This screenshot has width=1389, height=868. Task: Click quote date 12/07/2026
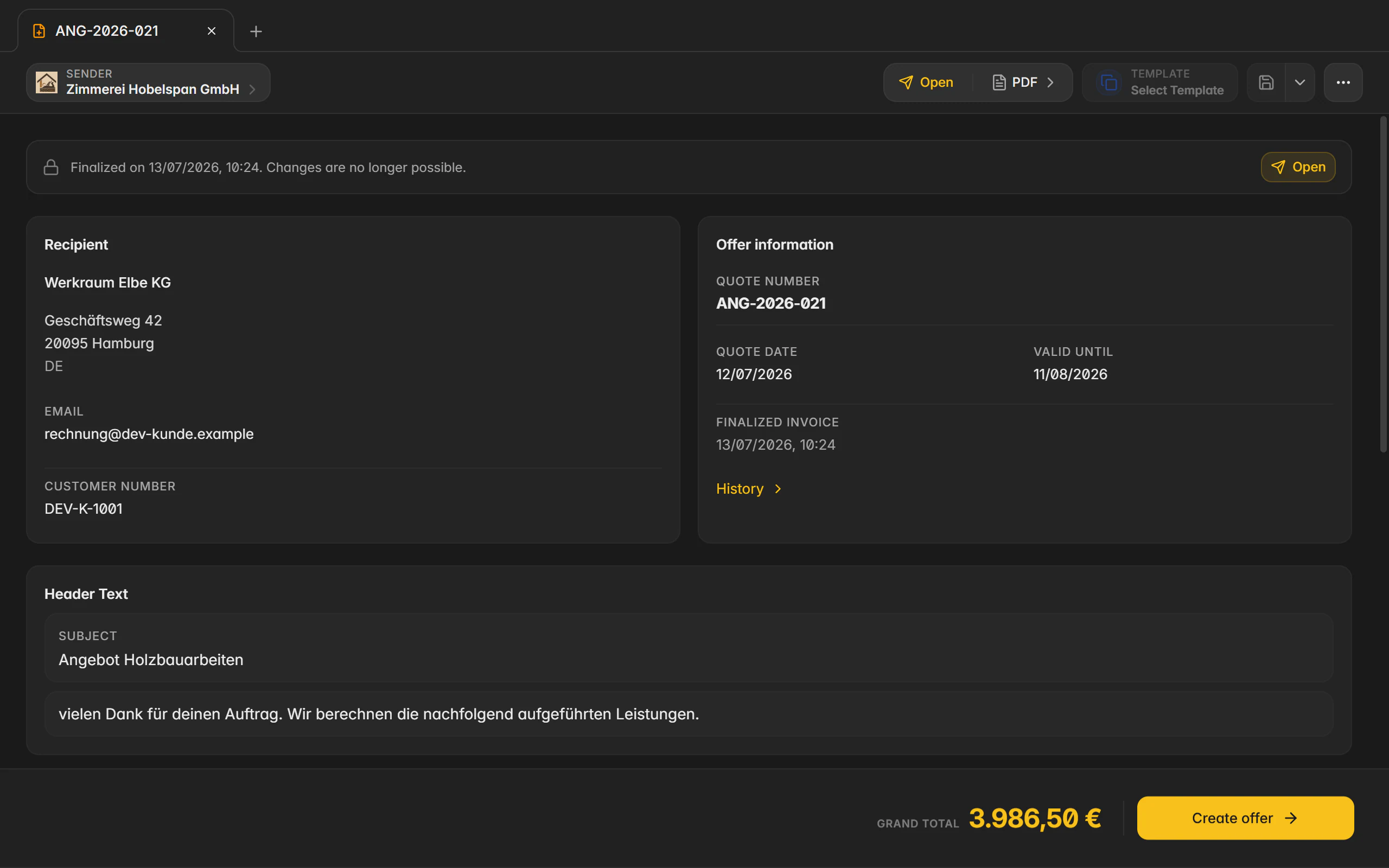coord(754,374)
